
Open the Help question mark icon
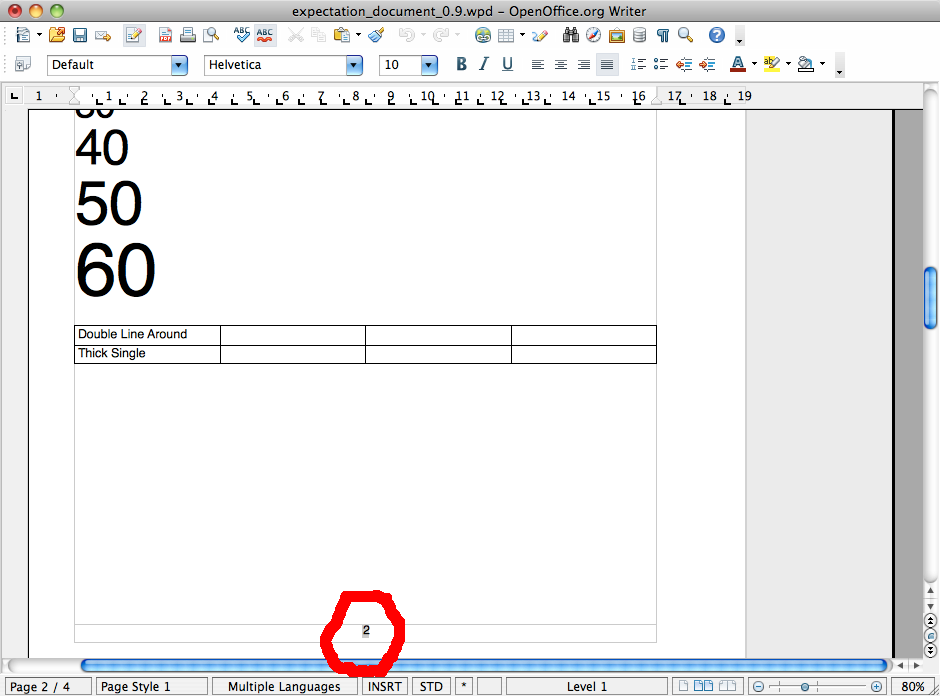tap(716, 36)
